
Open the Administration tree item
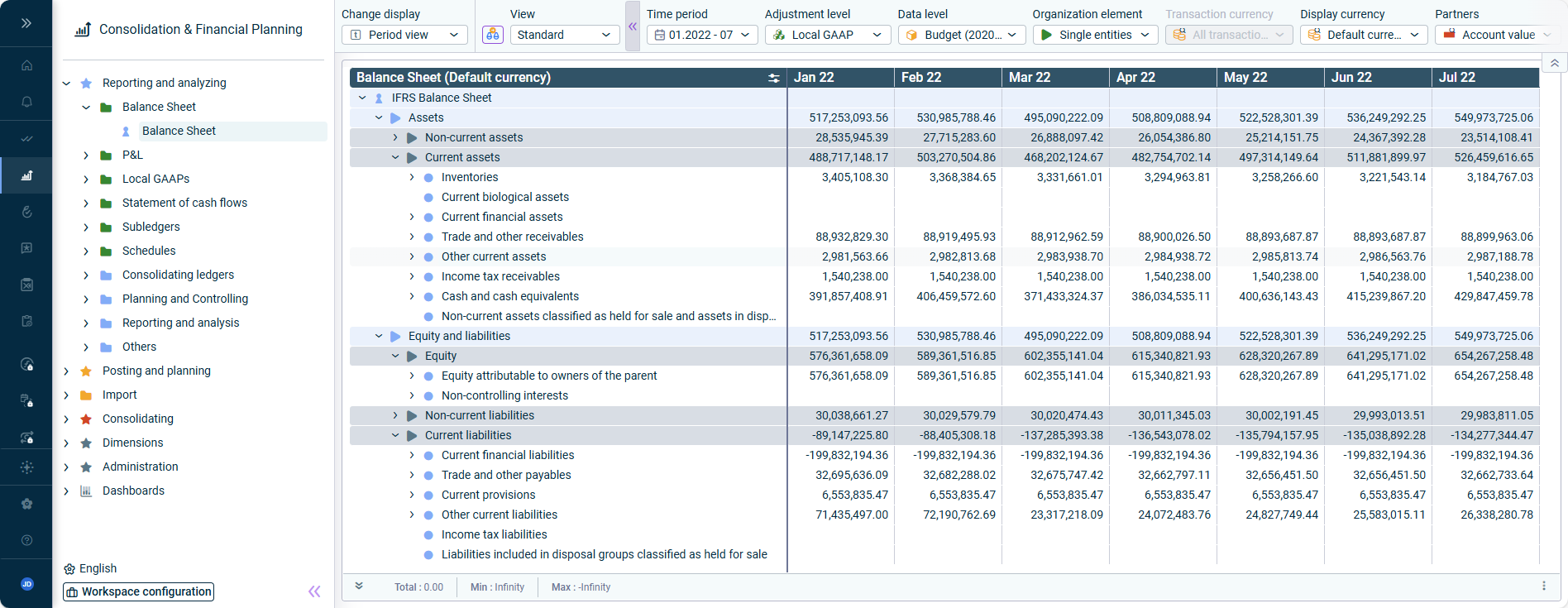140,467
